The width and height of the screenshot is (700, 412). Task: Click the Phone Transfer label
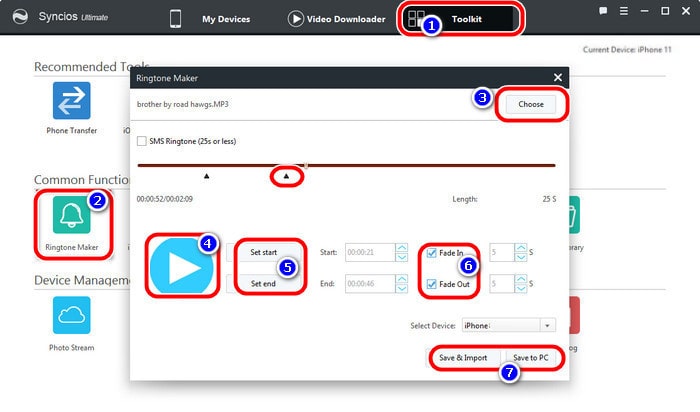tap(71, 130)
